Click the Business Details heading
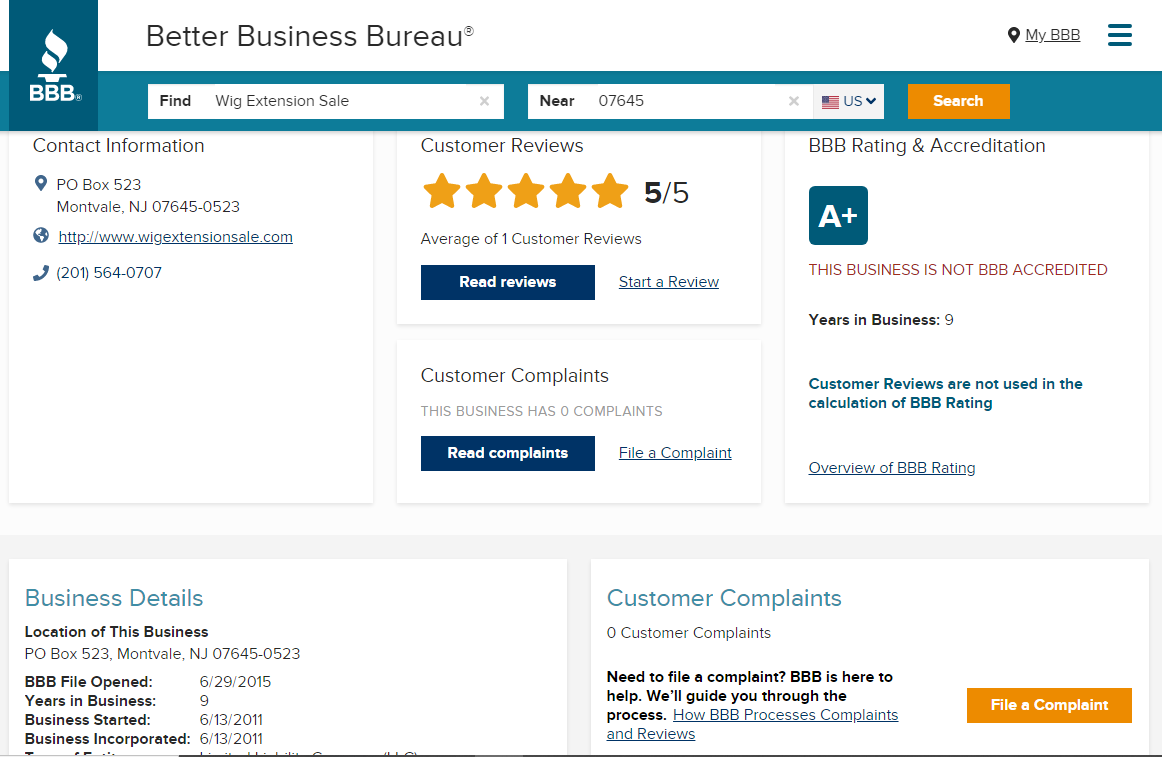1162x757 pixels. pyautogui.click(x=114, y=598)
